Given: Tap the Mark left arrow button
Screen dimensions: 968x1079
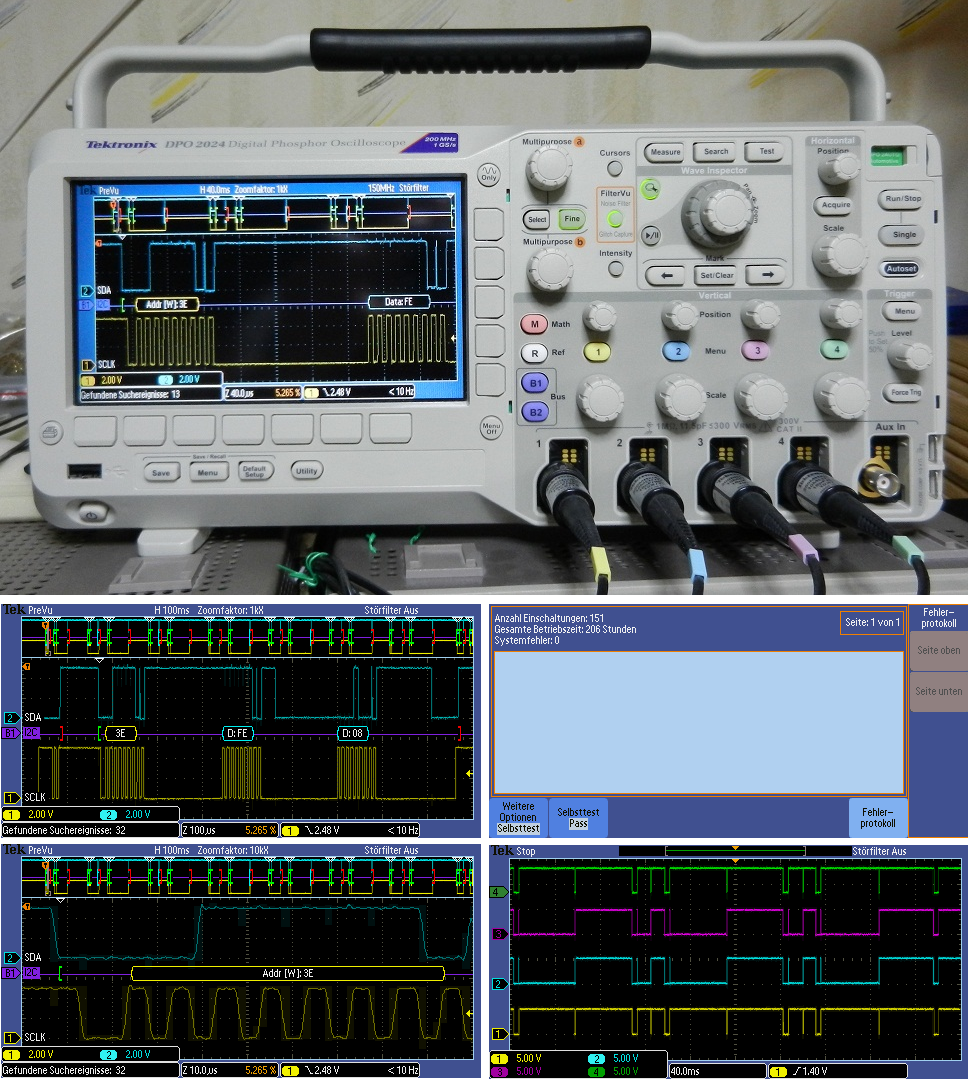Looking at the screenshot, I should [x=665, y=275].
